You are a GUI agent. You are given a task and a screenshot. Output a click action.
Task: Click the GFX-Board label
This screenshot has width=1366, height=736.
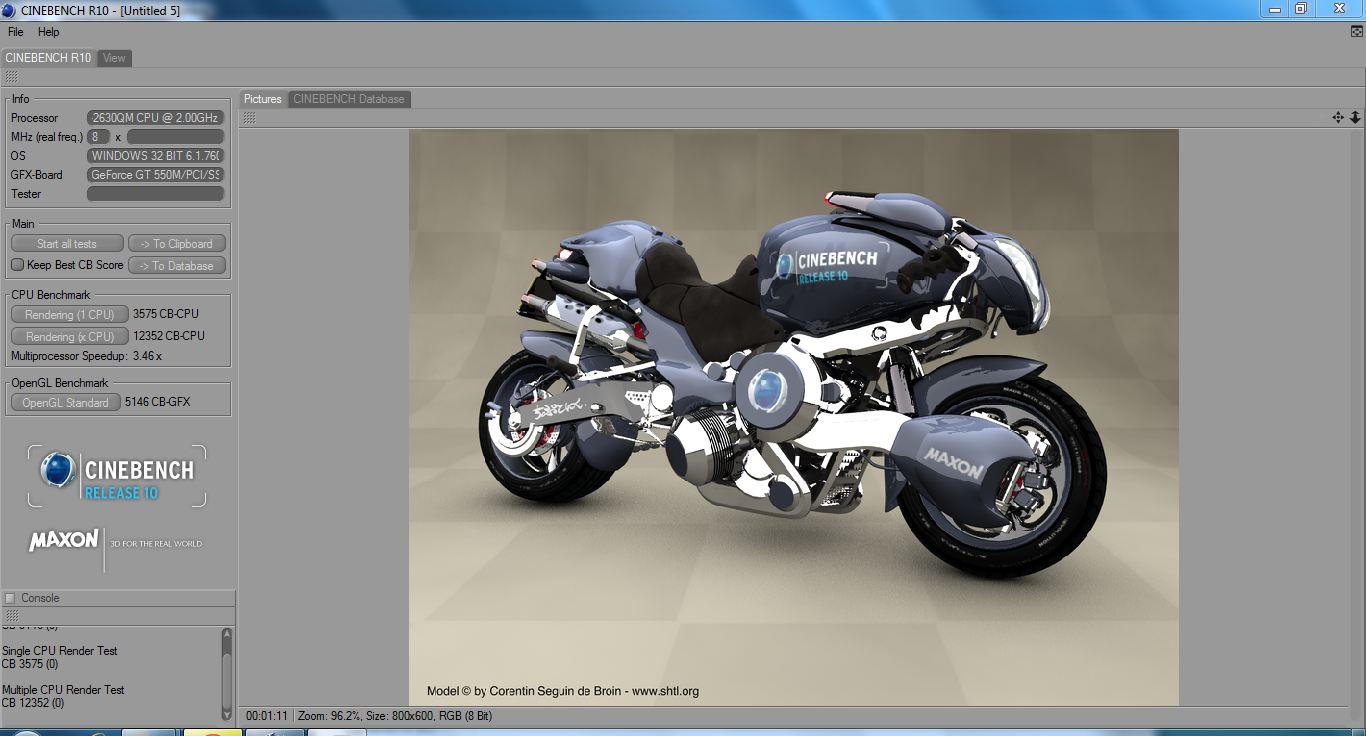(x=37, y=175)
